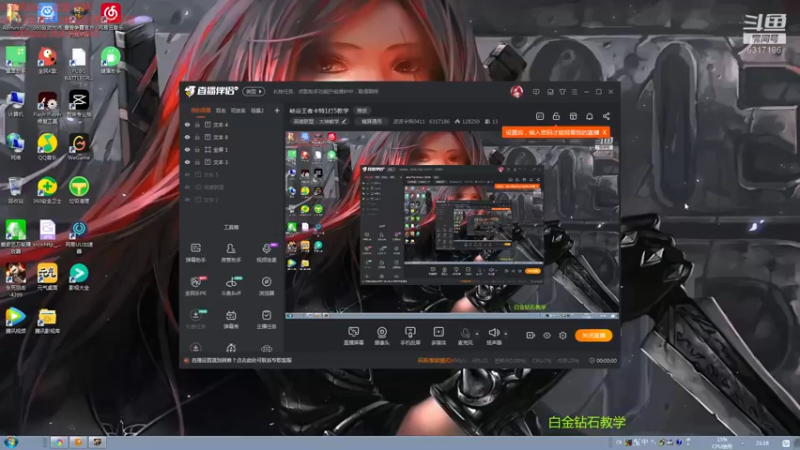Add a new scene with the plus

[277, 110]
